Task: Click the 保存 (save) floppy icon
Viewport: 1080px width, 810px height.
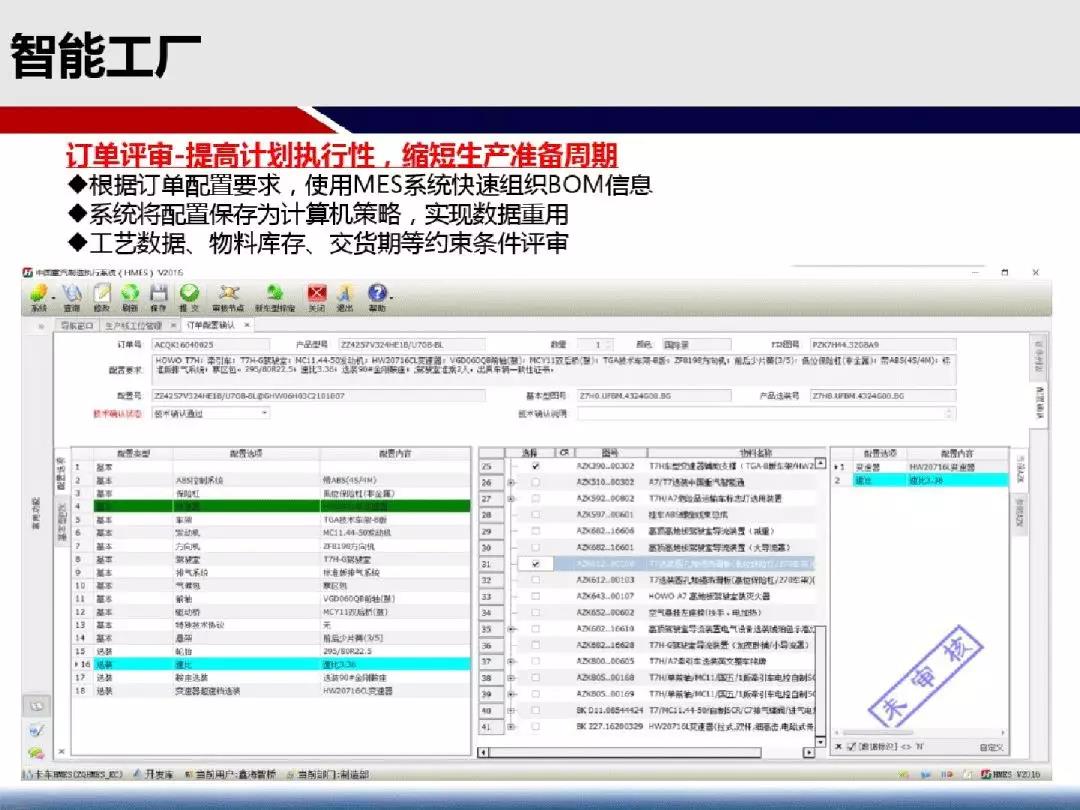Action: point(159,293)
